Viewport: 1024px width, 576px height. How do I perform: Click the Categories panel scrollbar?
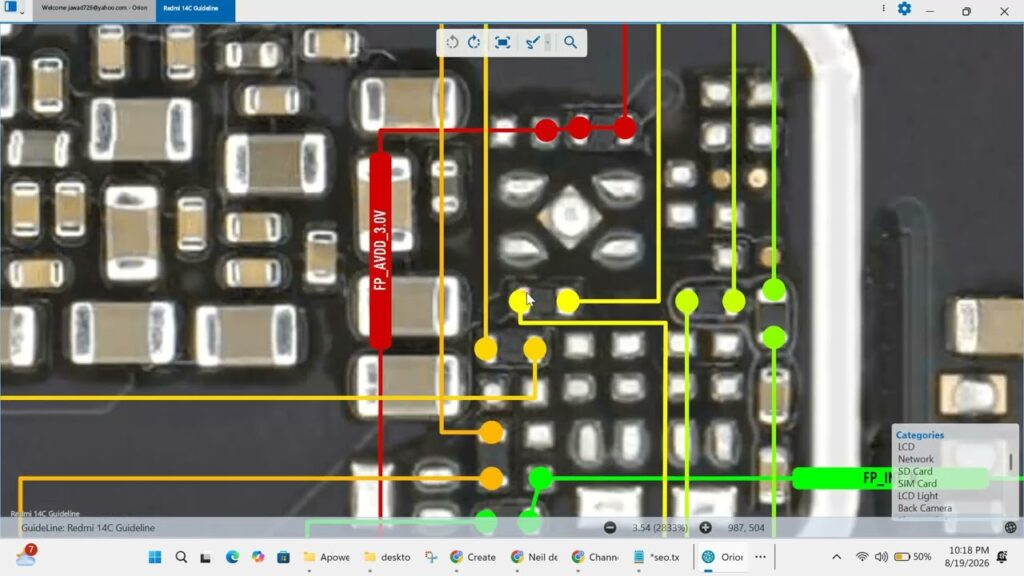click(x=1011, y=462)
